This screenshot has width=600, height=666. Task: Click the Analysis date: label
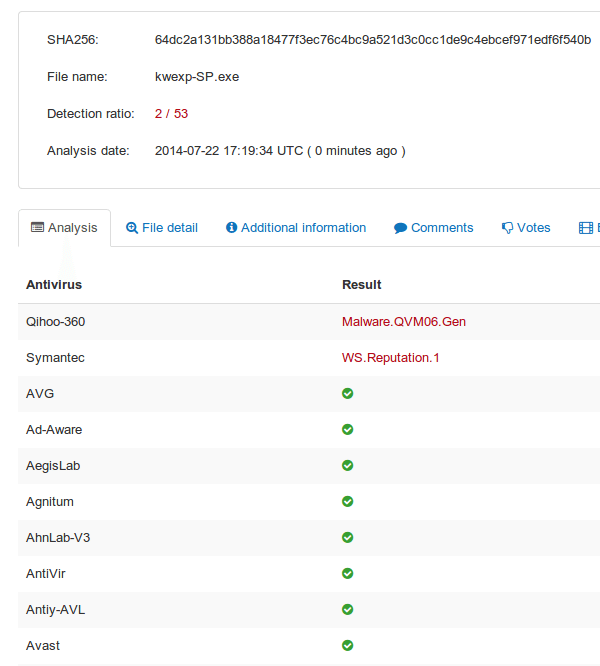coord(88,151)
